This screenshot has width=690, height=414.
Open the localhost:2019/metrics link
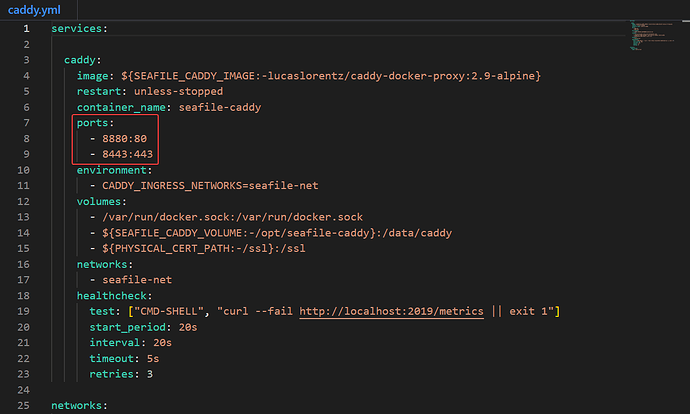pos(391,311)
